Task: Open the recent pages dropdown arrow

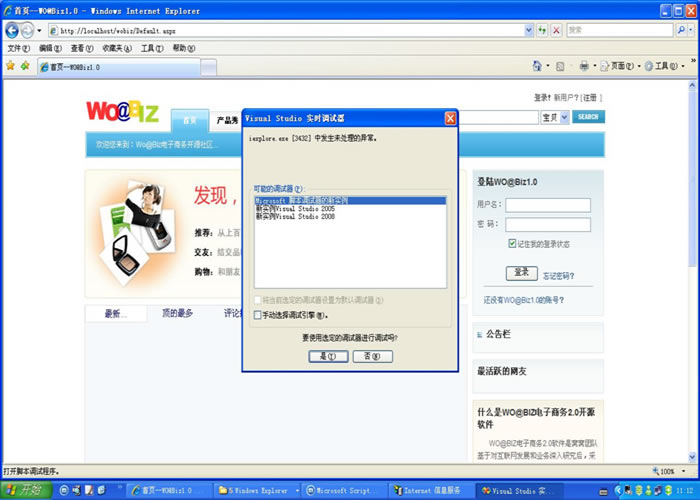Action: pos(39,30)
